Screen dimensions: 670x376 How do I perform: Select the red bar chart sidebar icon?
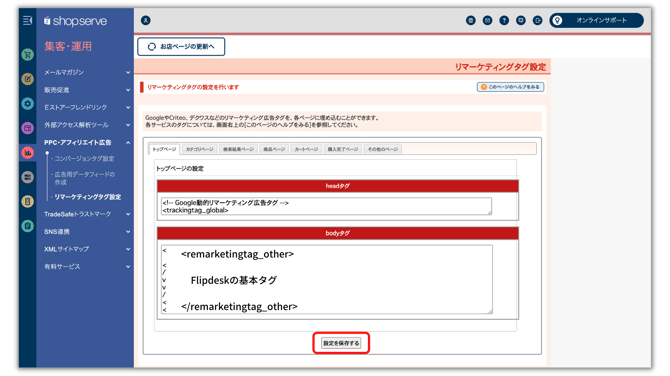(x=28, y=153)
